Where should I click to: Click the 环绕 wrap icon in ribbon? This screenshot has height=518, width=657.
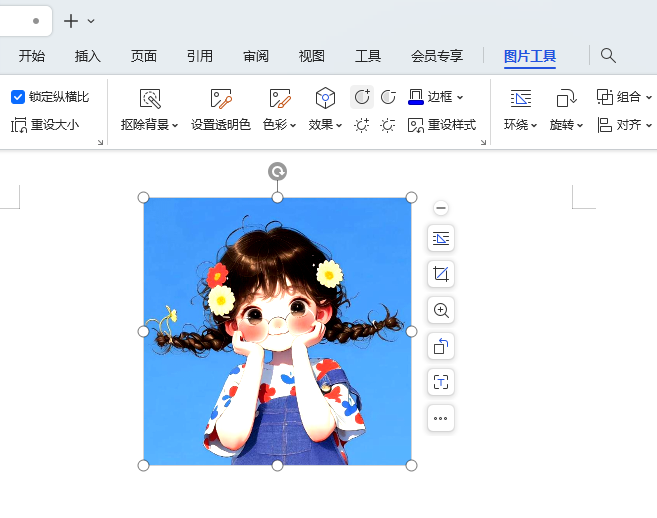[521, 99]
